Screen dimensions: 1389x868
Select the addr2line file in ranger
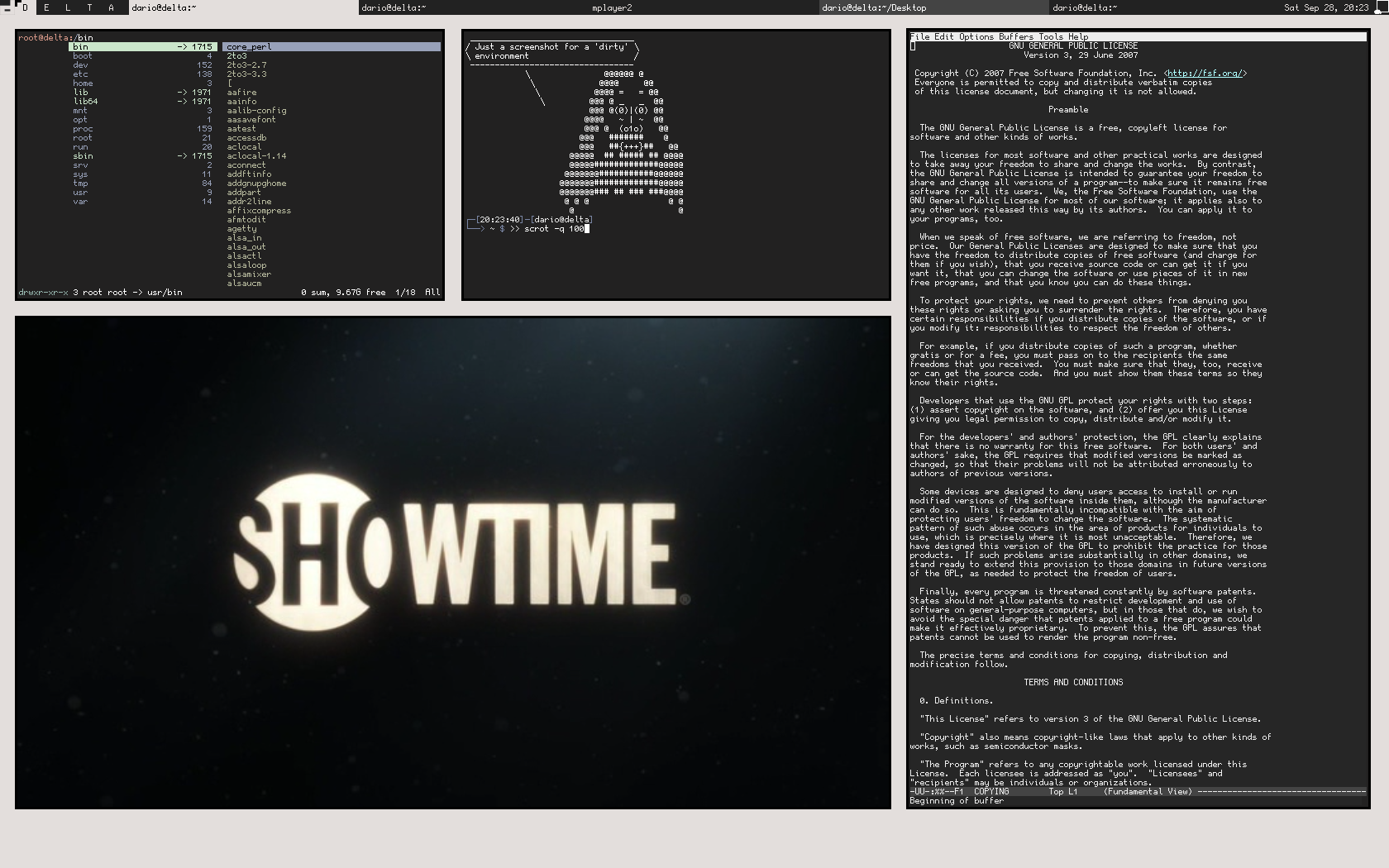tap(249, 202)
